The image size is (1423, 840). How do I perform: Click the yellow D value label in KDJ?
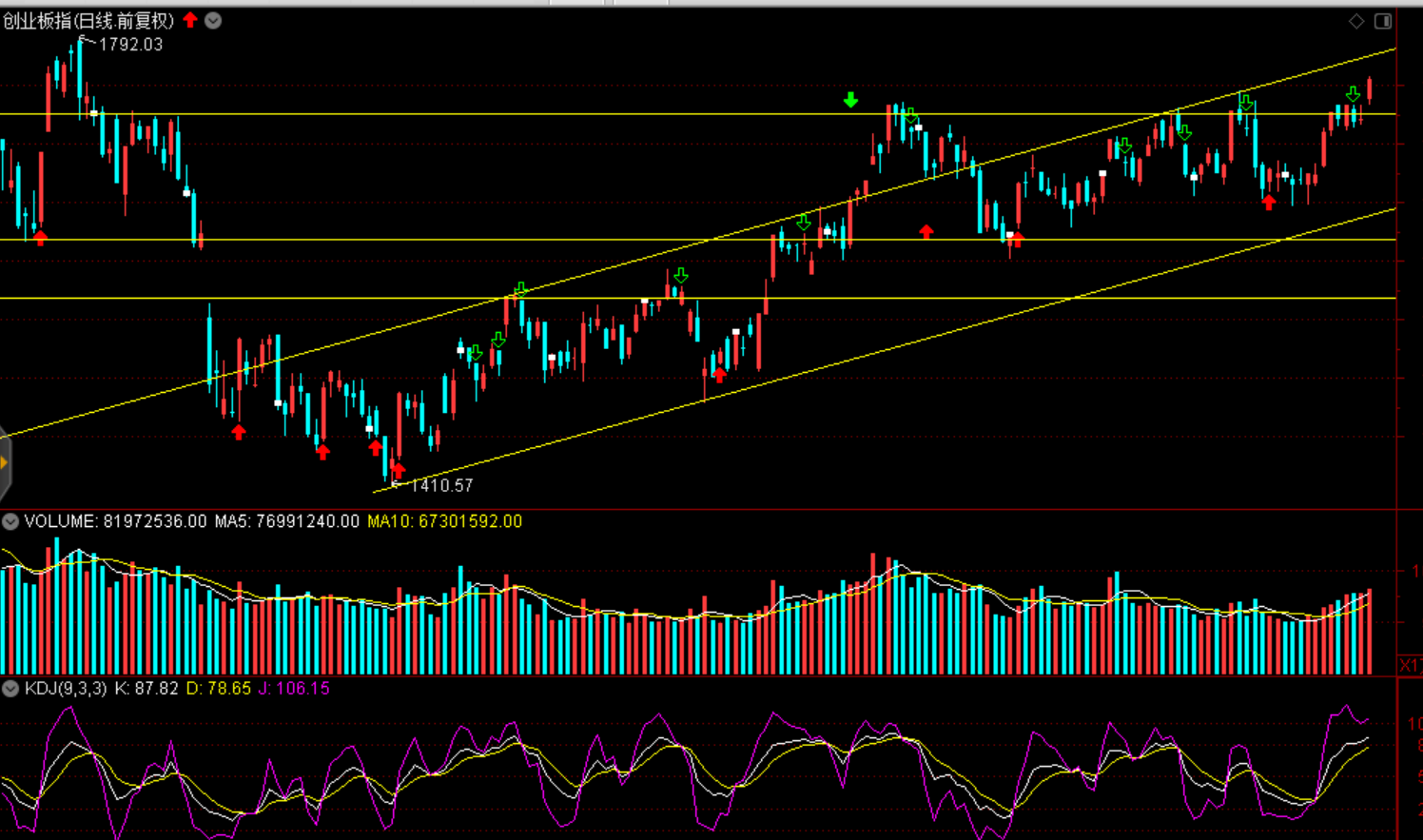coord(218,688)
